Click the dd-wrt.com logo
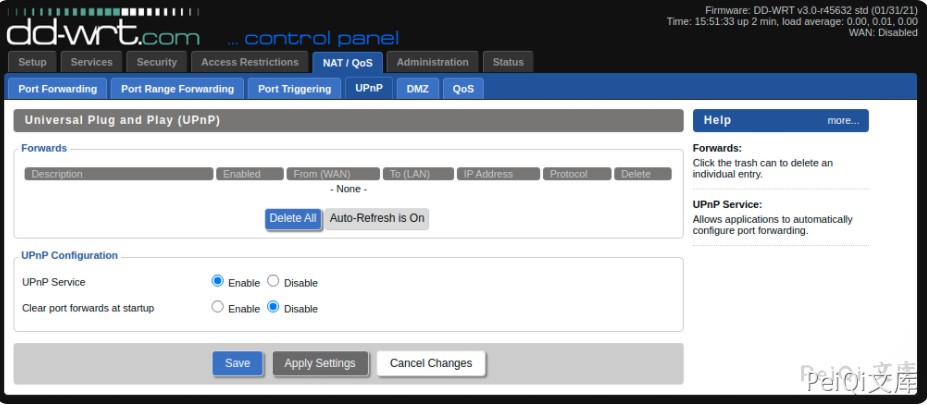927x405 pixels. point(103,32)
